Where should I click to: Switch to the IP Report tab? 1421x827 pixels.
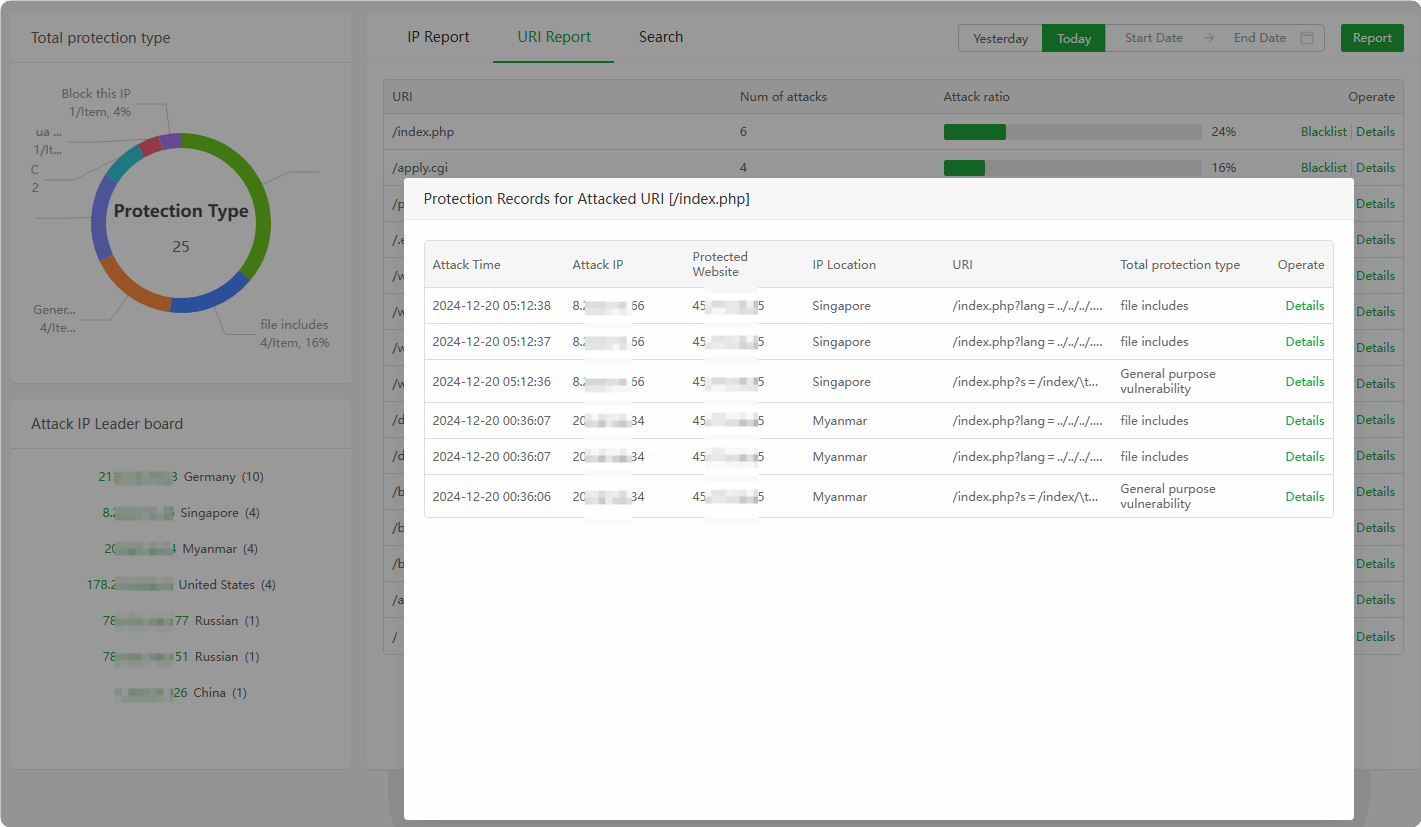point(438,37)
